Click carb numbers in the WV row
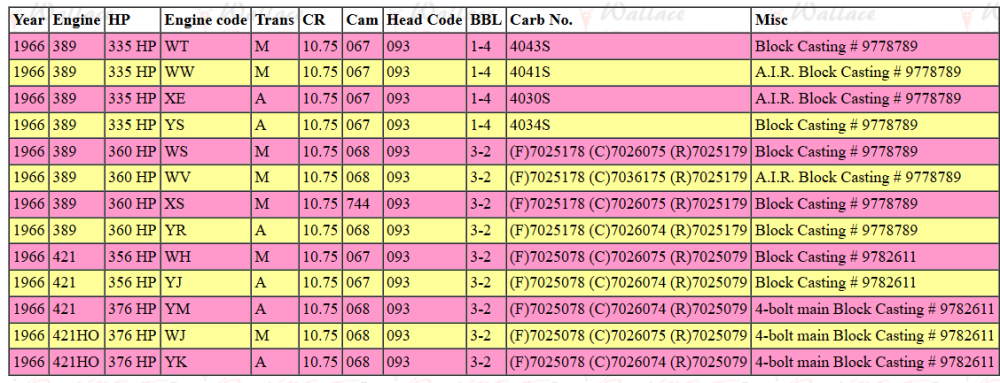The height and width of the screenshot is (383, 1000). pyautogui.click(x=629, y=178)
